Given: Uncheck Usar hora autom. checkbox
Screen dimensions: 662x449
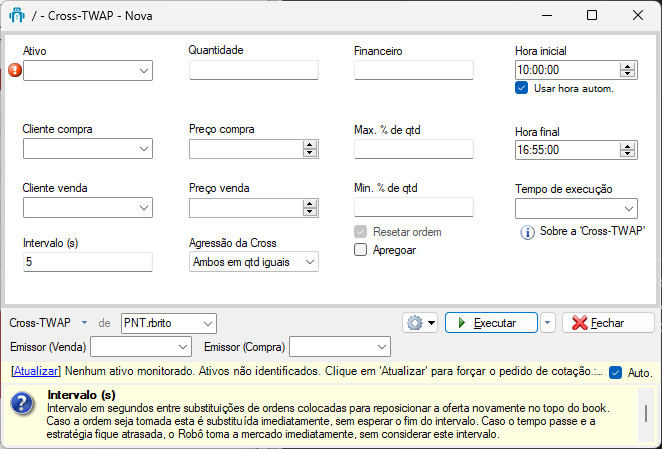Looking at the screenshot, I should pos(521,88).
